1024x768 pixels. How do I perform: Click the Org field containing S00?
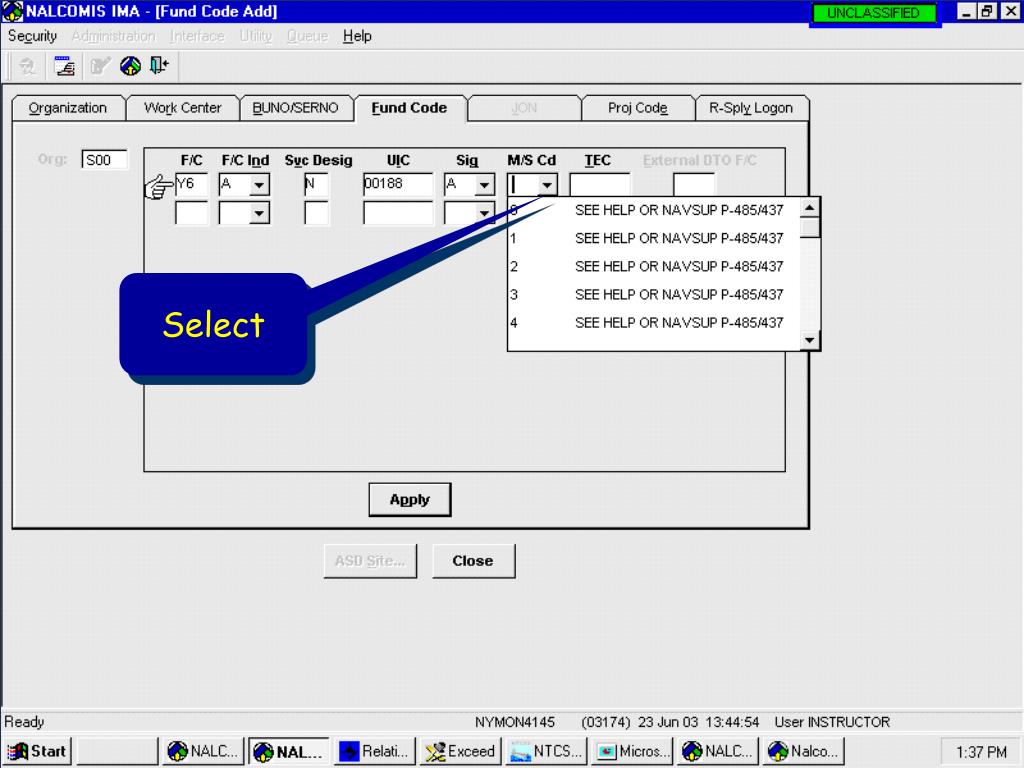click(104, 160)
